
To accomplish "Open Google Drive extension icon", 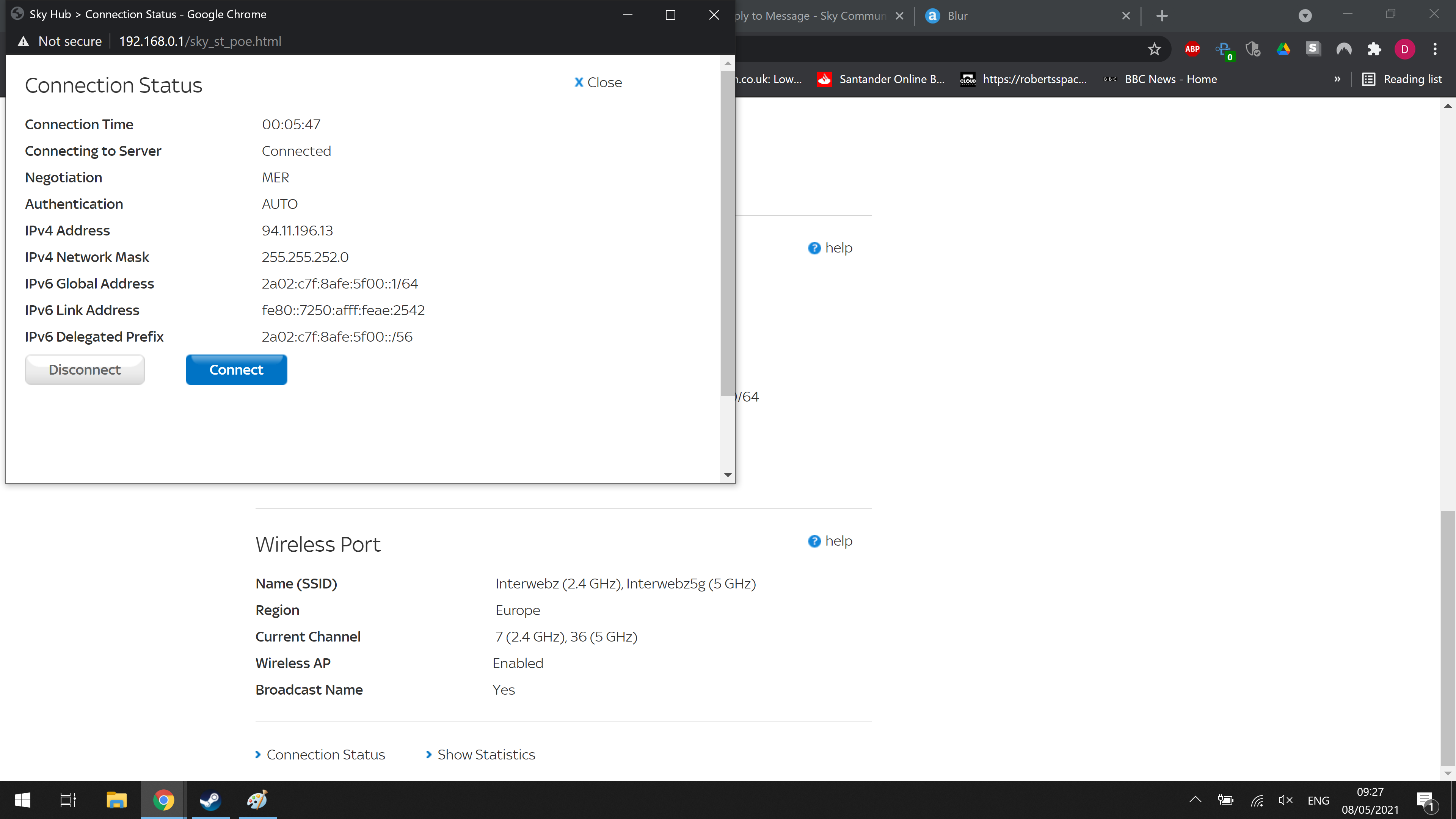I will tap(1283, 49).
